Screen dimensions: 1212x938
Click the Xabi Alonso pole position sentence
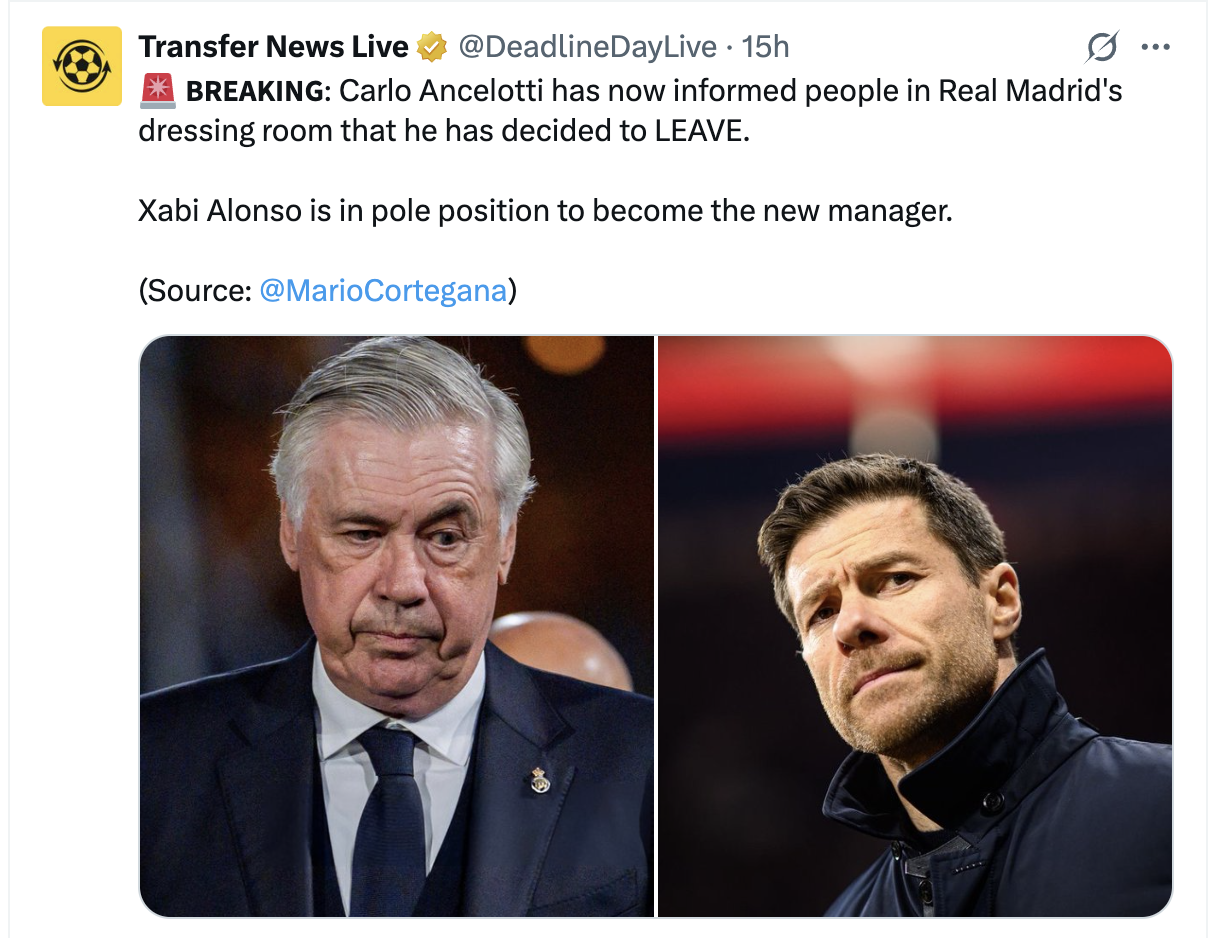pos(545,211)
